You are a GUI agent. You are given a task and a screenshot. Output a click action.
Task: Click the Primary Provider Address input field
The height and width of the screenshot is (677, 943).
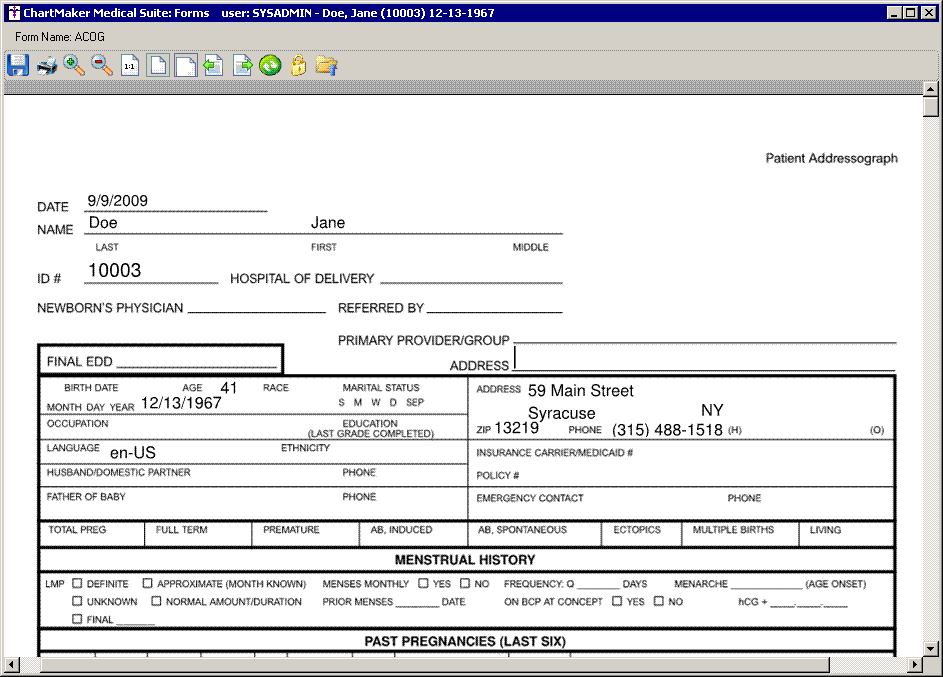(x=704, y=359)
